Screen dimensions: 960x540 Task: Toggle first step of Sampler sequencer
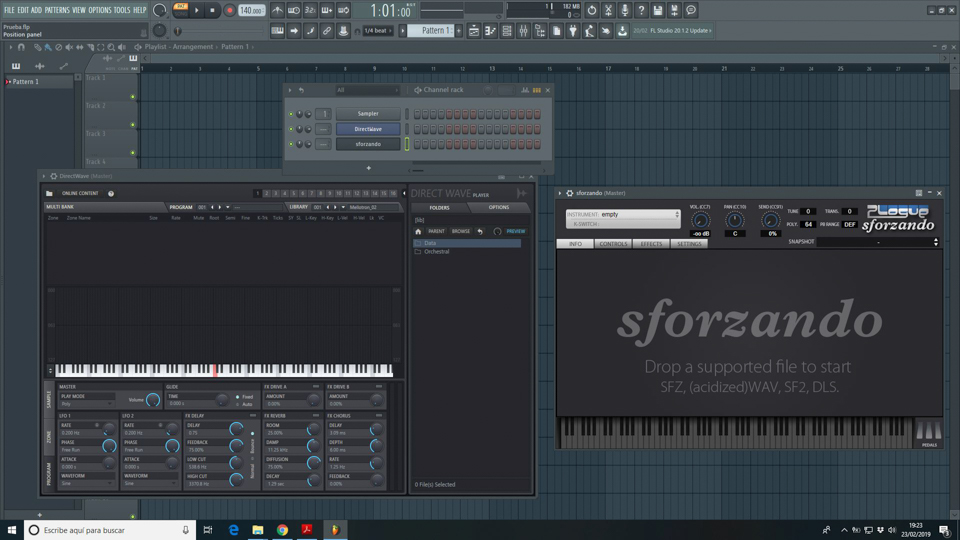(x=417, y=114)
